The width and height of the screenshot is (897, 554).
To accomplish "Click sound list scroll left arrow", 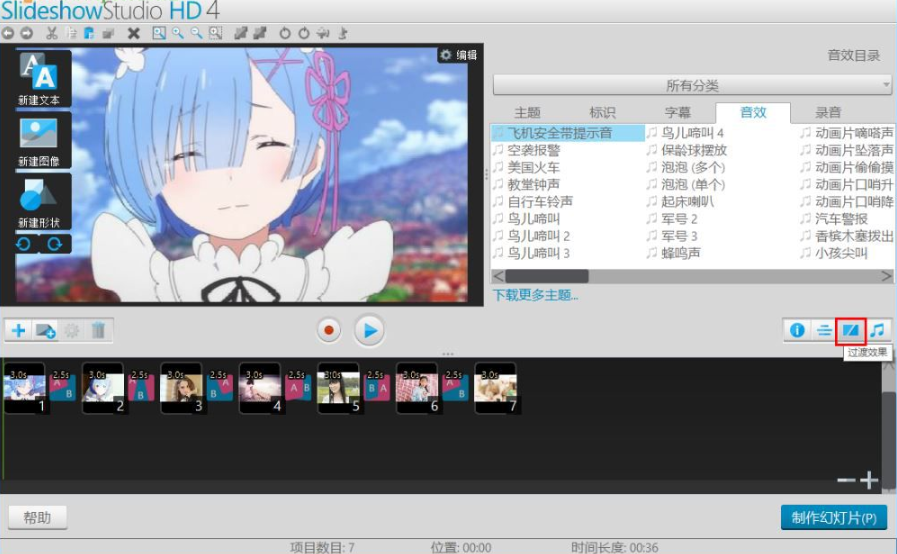I will tap(498, 276).
